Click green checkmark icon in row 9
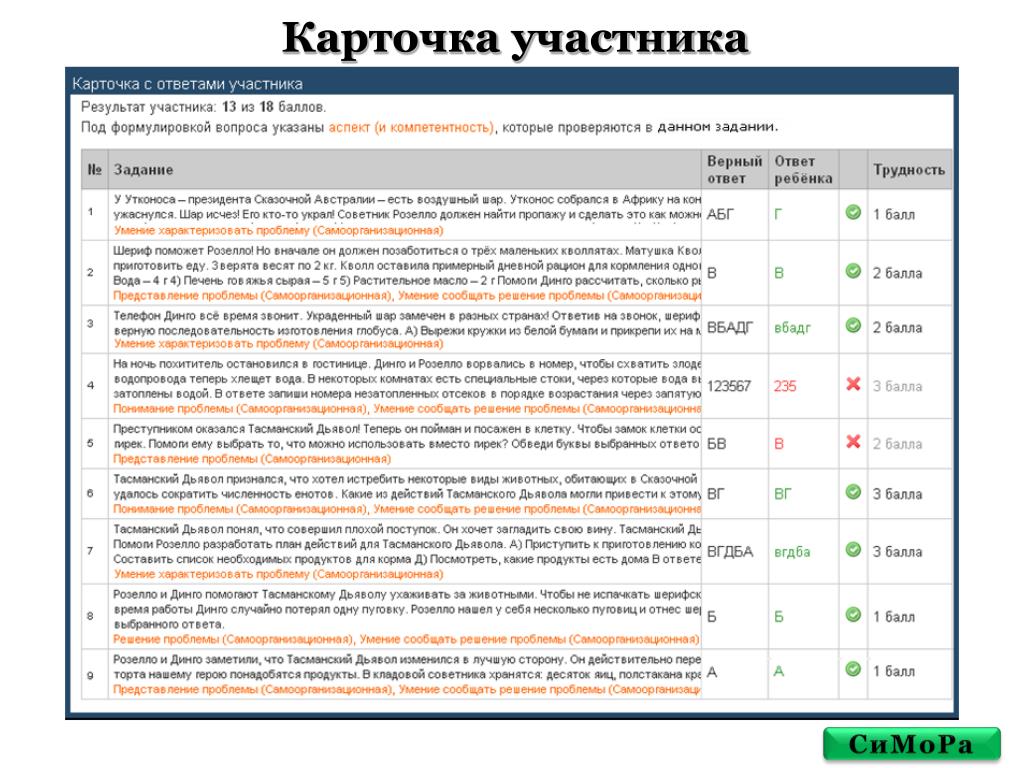1024x768 pixels. (x=853, y=669)
